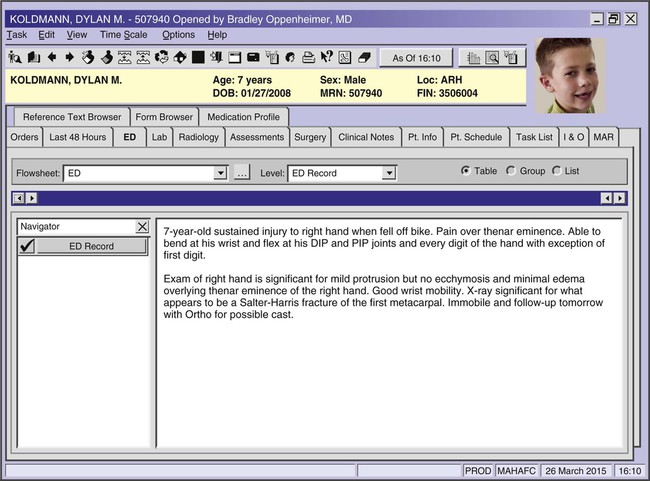Select the Group radio button
The width and height of the screenshot is (650, 481).
[x=511, y=171]
